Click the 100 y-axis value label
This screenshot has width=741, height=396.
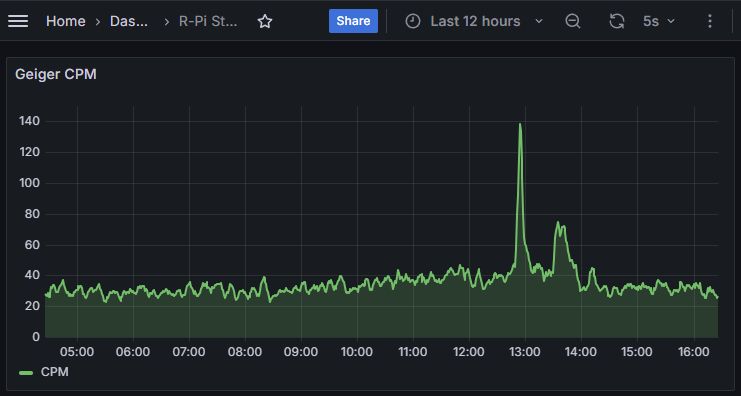pos(29,183)
